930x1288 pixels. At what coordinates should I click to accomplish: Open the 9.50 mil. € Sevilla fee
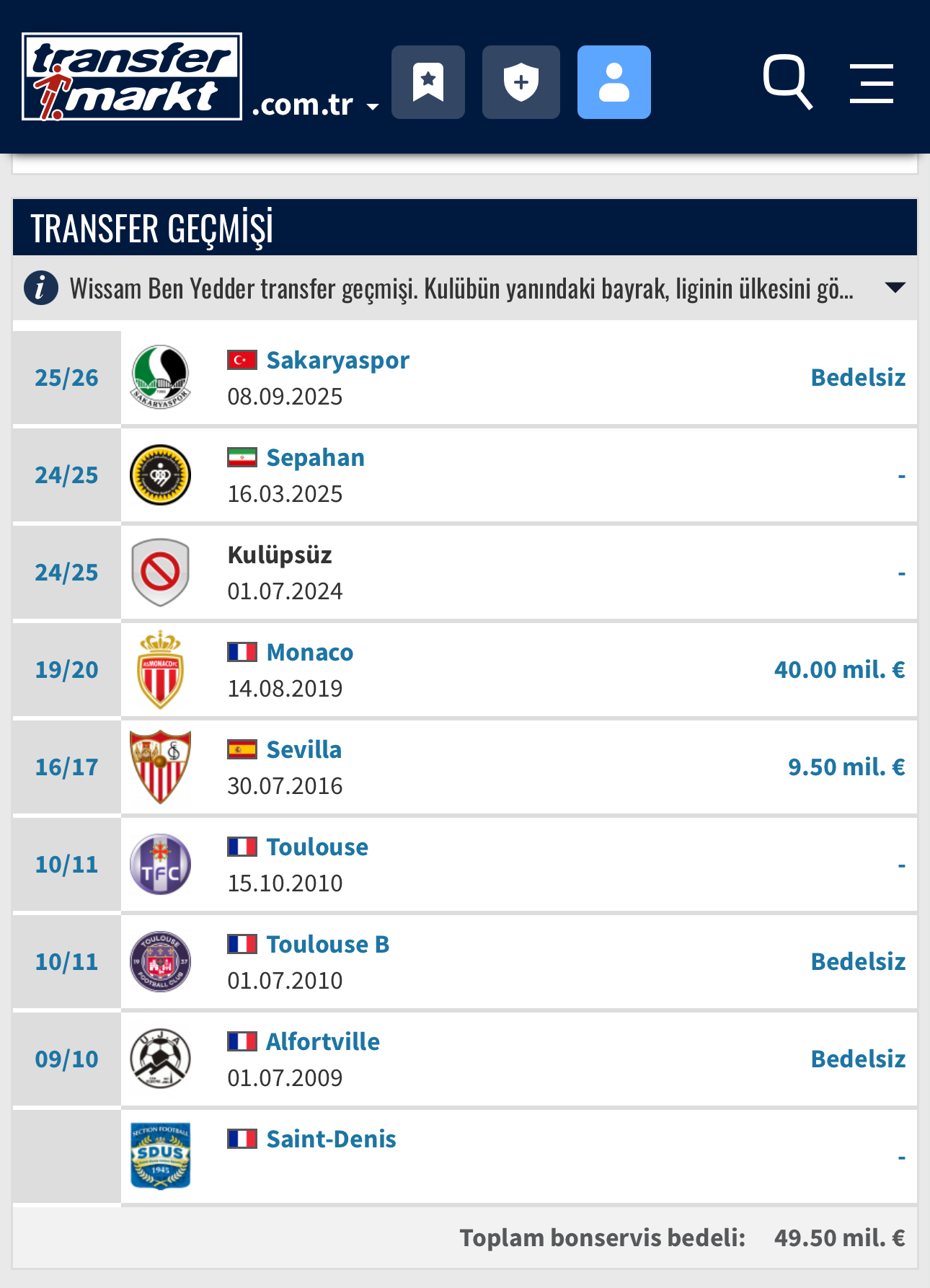846,767
